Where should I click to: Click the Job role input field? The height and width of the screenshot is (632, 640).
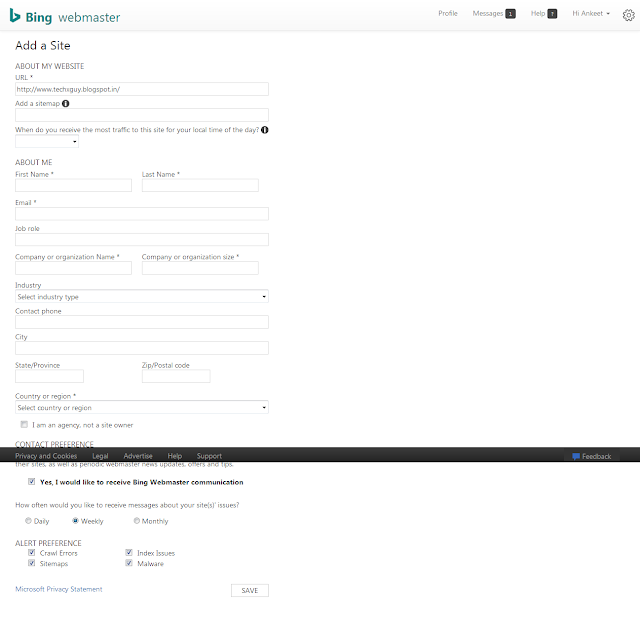(142, 240)
